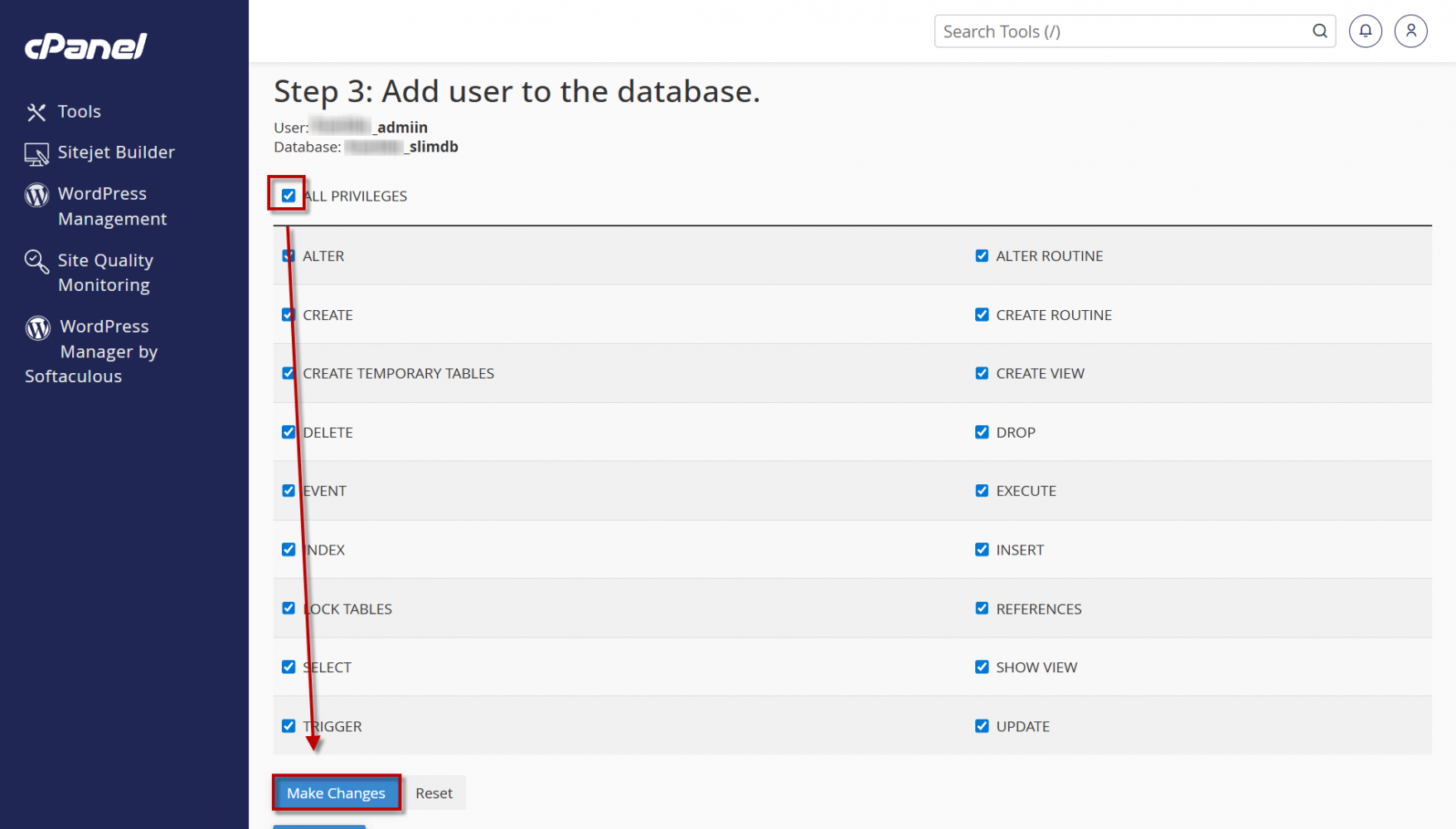Disable the CREATE VIEW privilege
1456x829 pixels.
coord(982,373)
